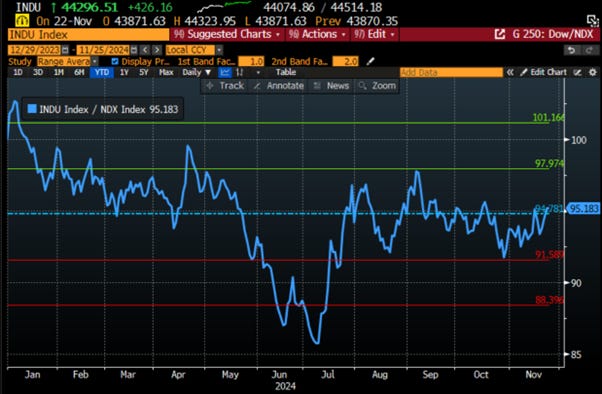Viewport: 602px width, 394px height.
Task: Activate Track crosshair tool
Action: 225,86
